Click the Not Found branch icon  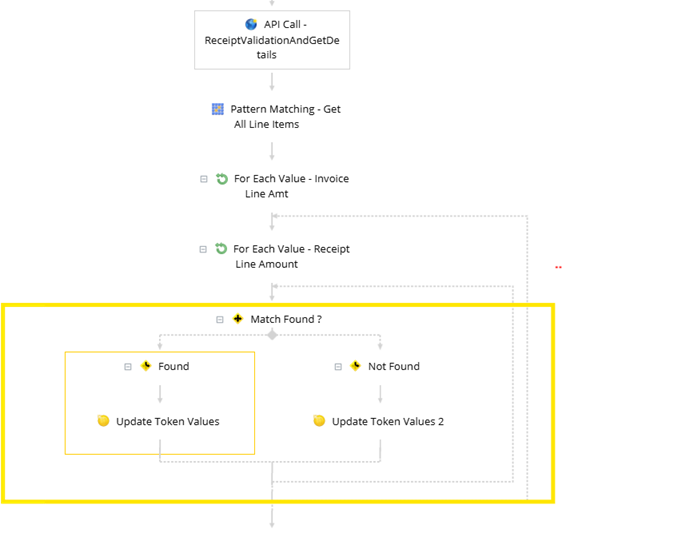pyautogui.click(x=356, y=366)
